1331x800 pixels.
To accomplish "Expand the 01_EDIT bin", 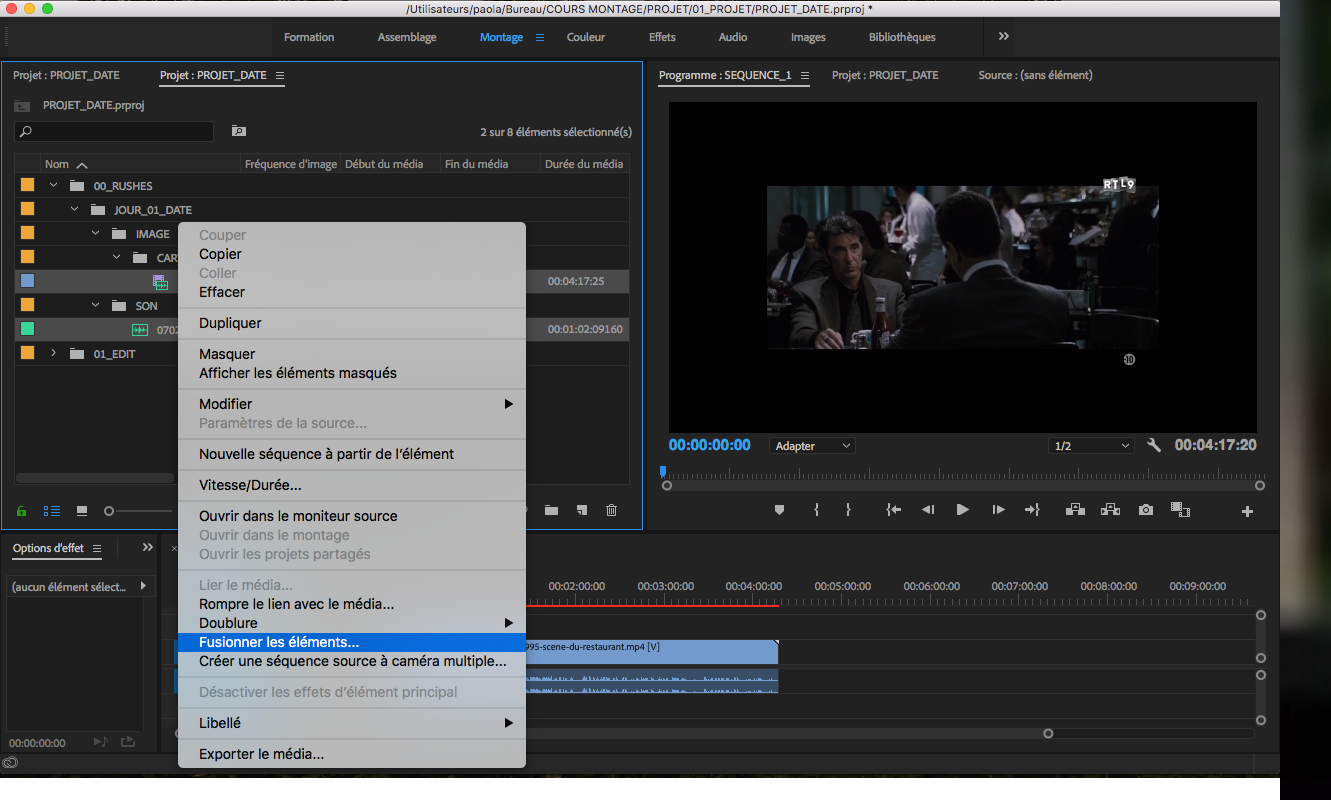I will 54,353.
